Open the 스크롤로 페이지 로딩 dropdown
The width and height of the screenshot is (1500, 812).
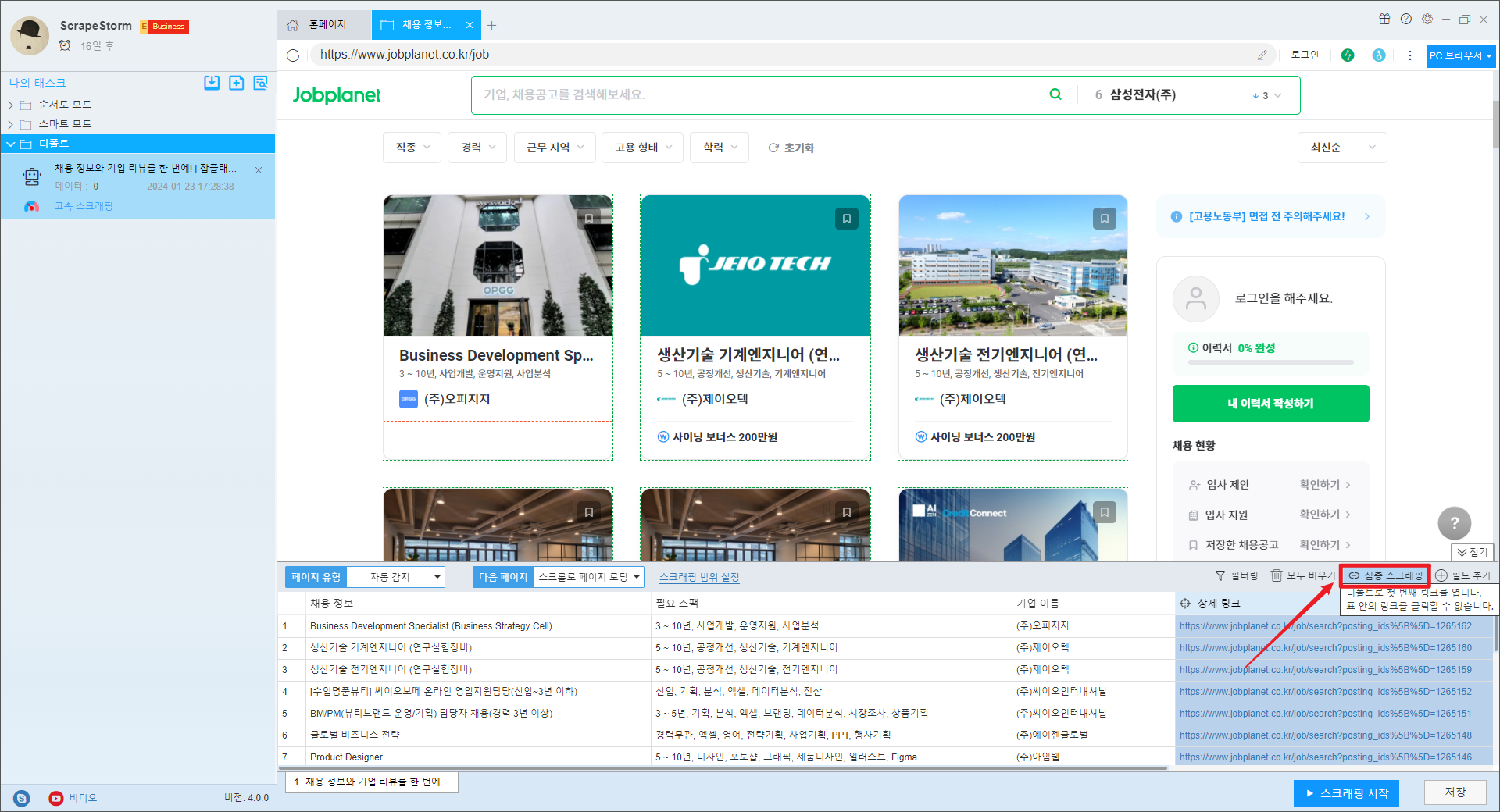(x=589, y=577)
